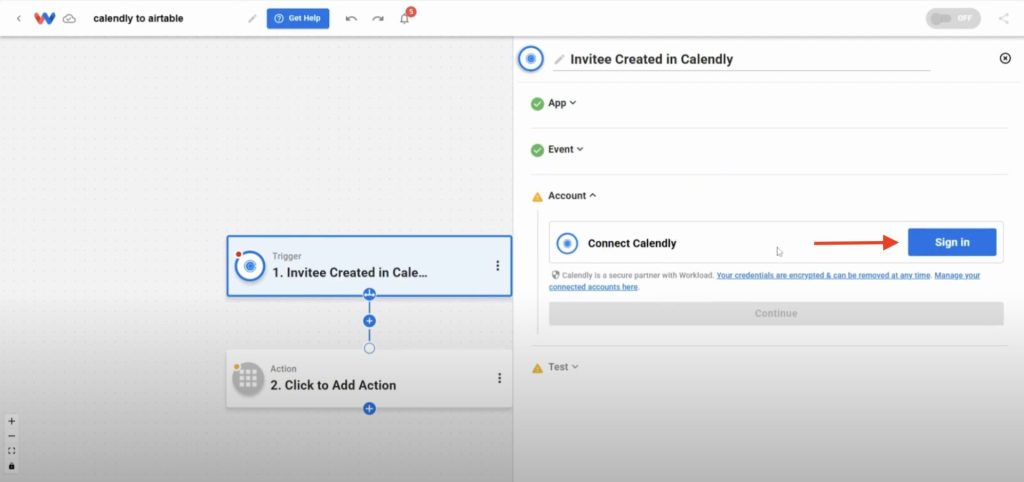This screenshot has height=482, width=1024.
Task: Edit step title pencil icon
Action: (559, 59)
